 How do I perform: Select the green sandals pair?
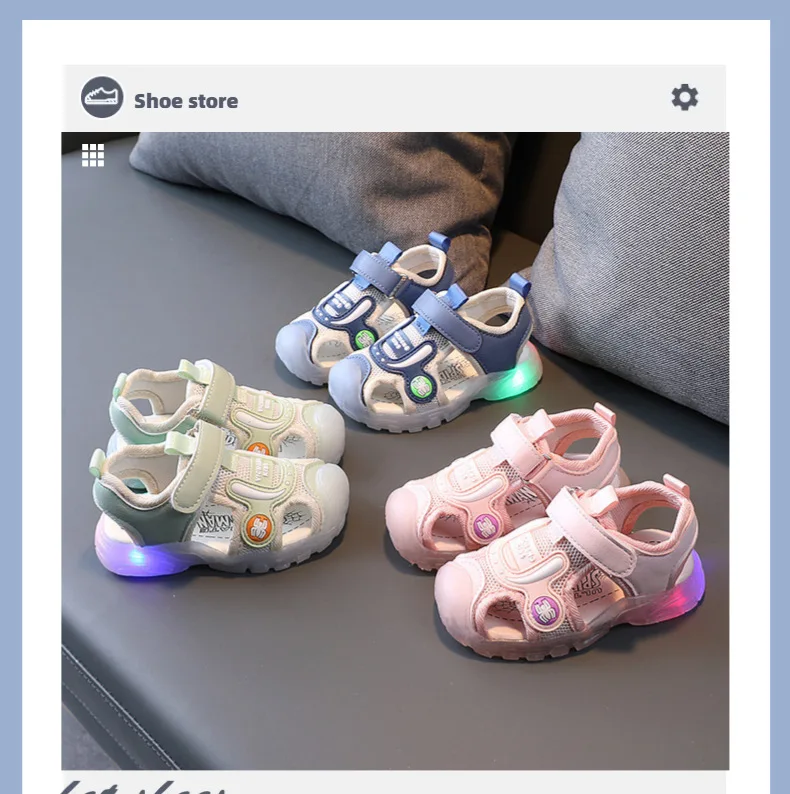tap(219, 466)
